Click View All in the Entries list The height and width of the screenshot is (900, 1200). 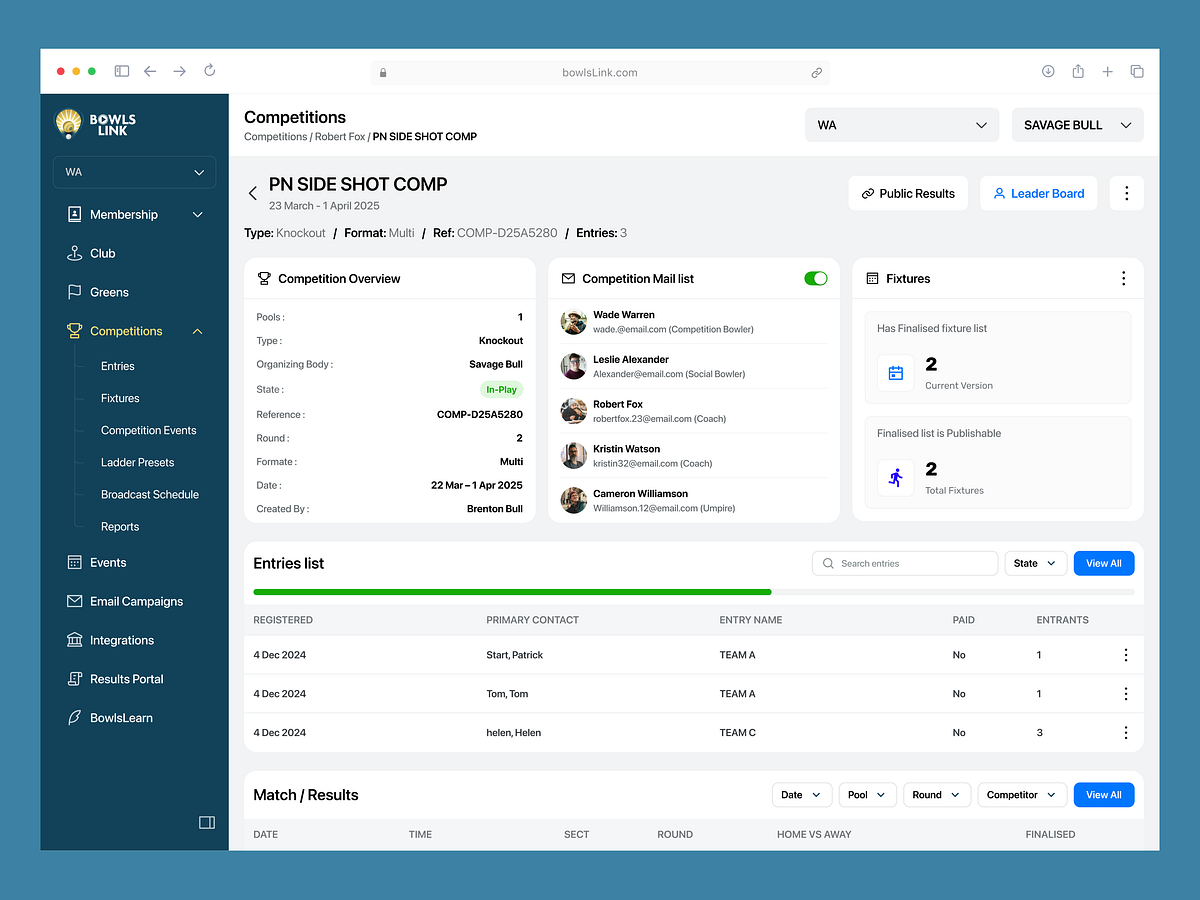[1104, 563]
